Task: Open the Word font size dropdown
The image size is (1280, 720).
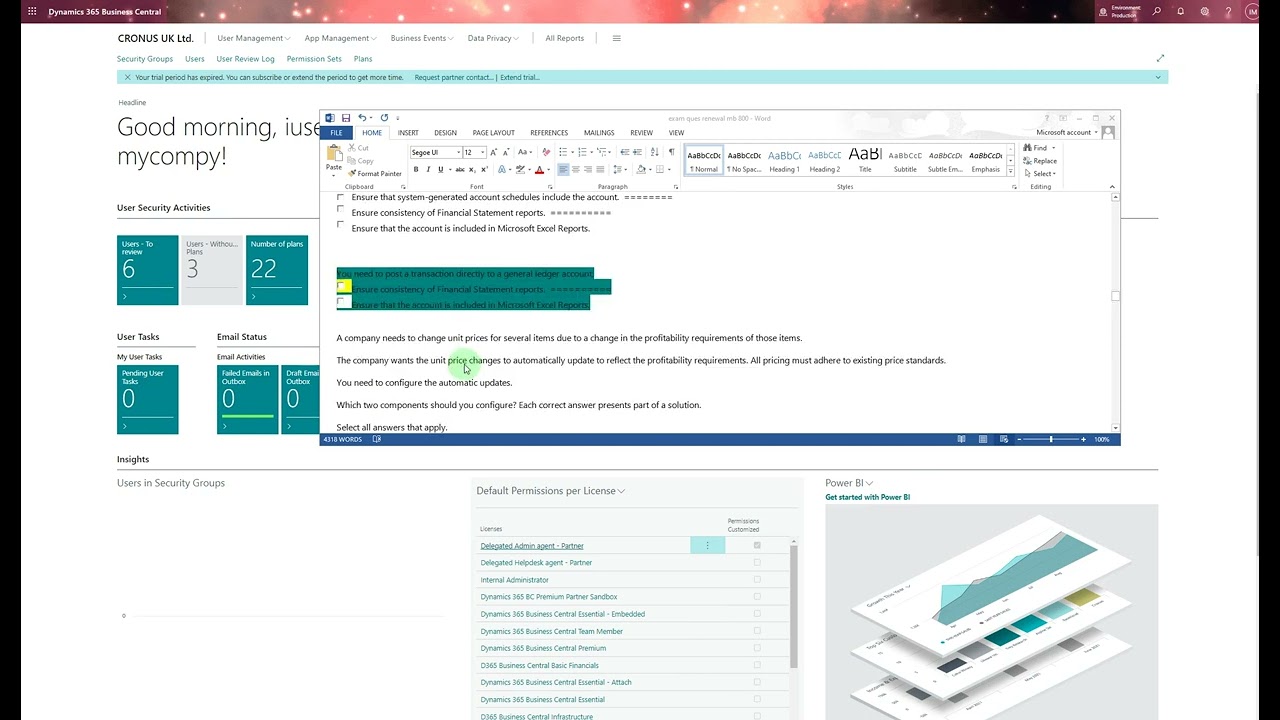Action: coord(482,152)
